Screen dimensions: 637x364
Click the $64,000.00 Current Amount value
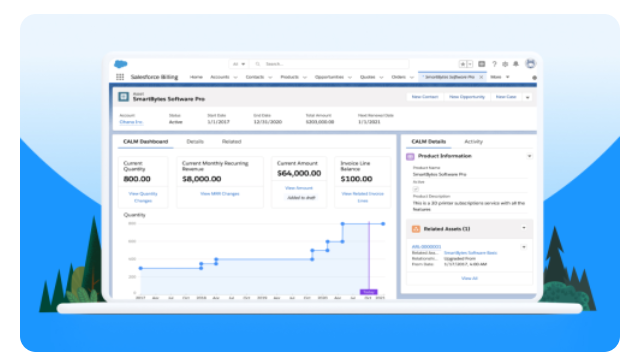tap(299, 173)
